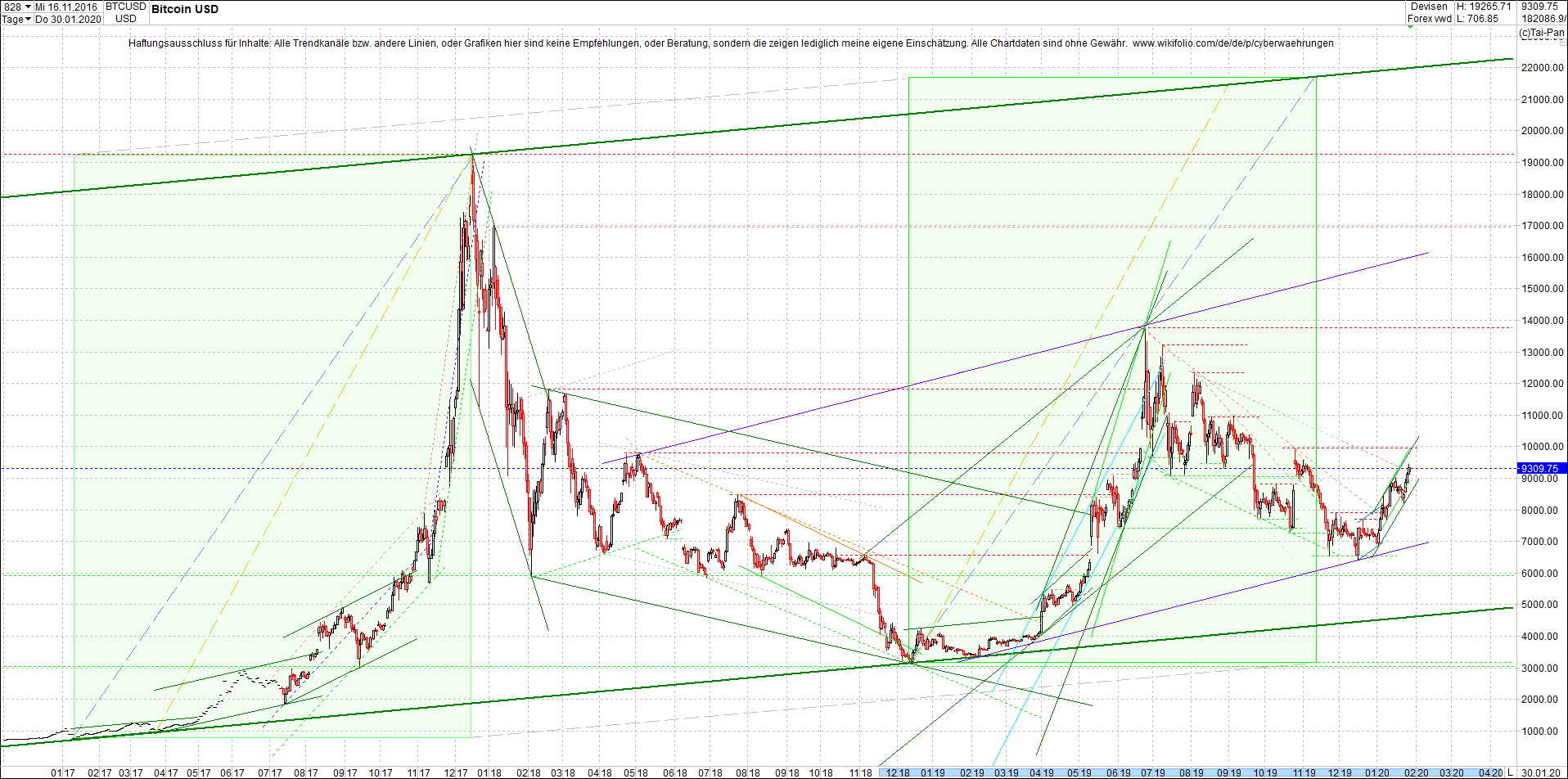Select the "02.20" label on the time axis
The width and height of the screenshot is (1568, 779).
[1417, 772]
